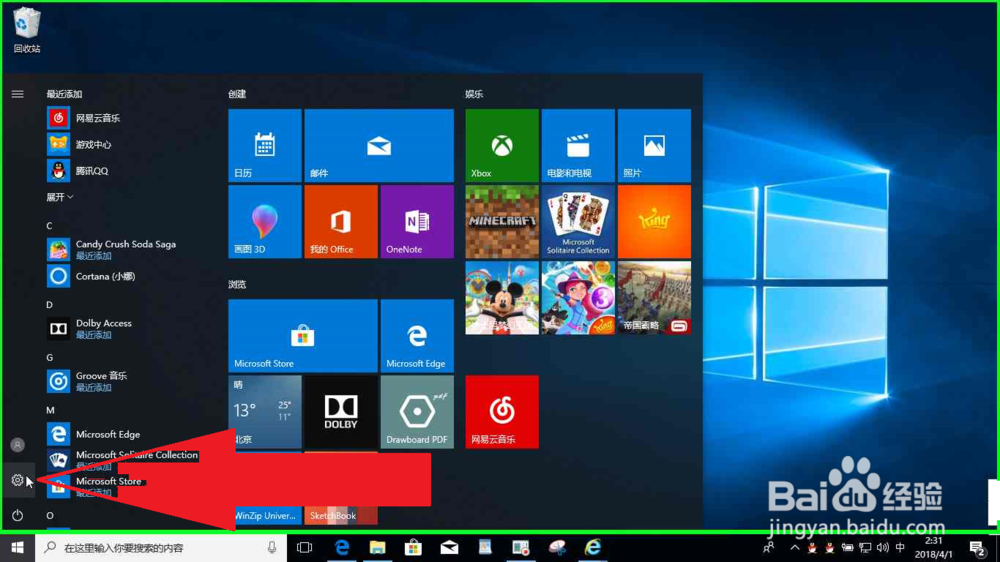Expand the Start menu hamburger button

point(17,94)
